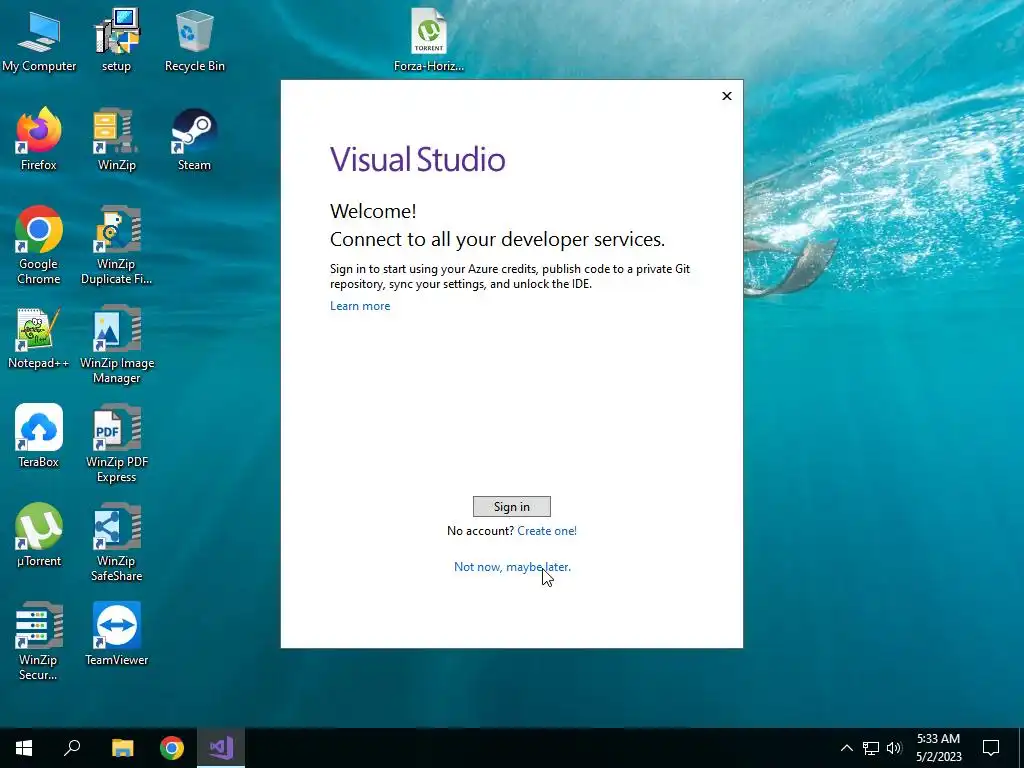The width and height of the screenshot is (1024, 768).
Task: Open the notification center icon
Action: (x=991, y=748)
